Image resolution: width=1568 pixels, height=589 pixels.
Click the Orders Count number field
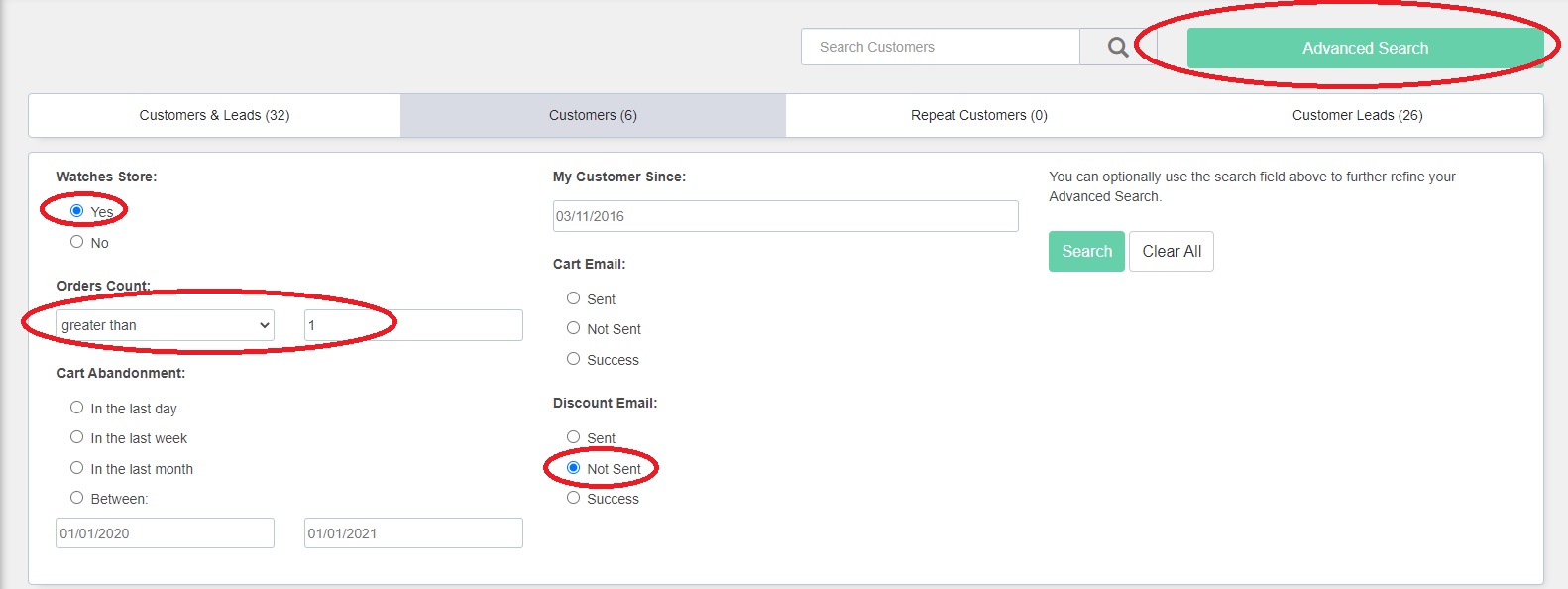(413, 325)
